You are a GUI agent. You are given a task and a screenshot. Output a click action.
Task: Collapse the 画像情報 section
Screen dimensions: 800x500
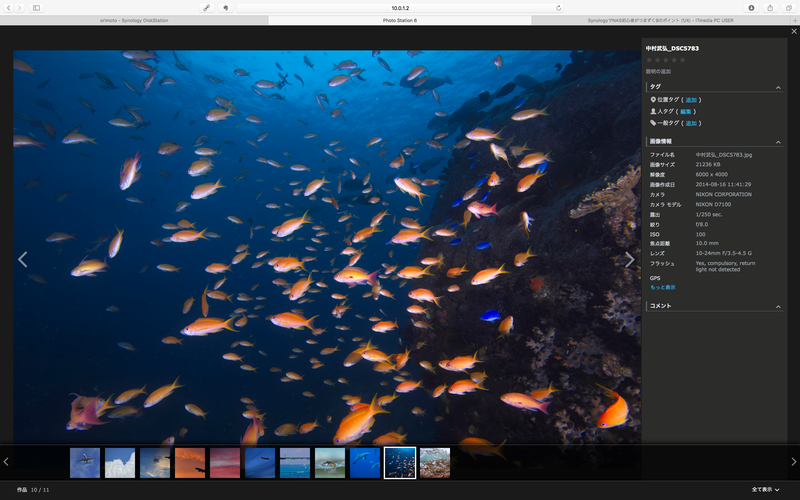coord(778,142)
